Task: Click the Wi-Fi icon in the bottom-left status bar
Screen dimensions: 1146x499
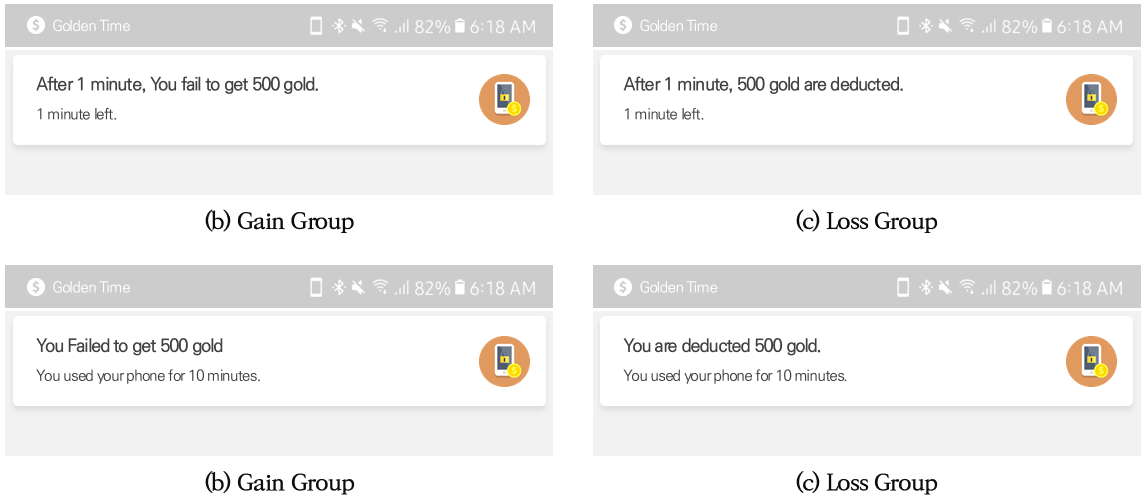Action: click(380, 288)
